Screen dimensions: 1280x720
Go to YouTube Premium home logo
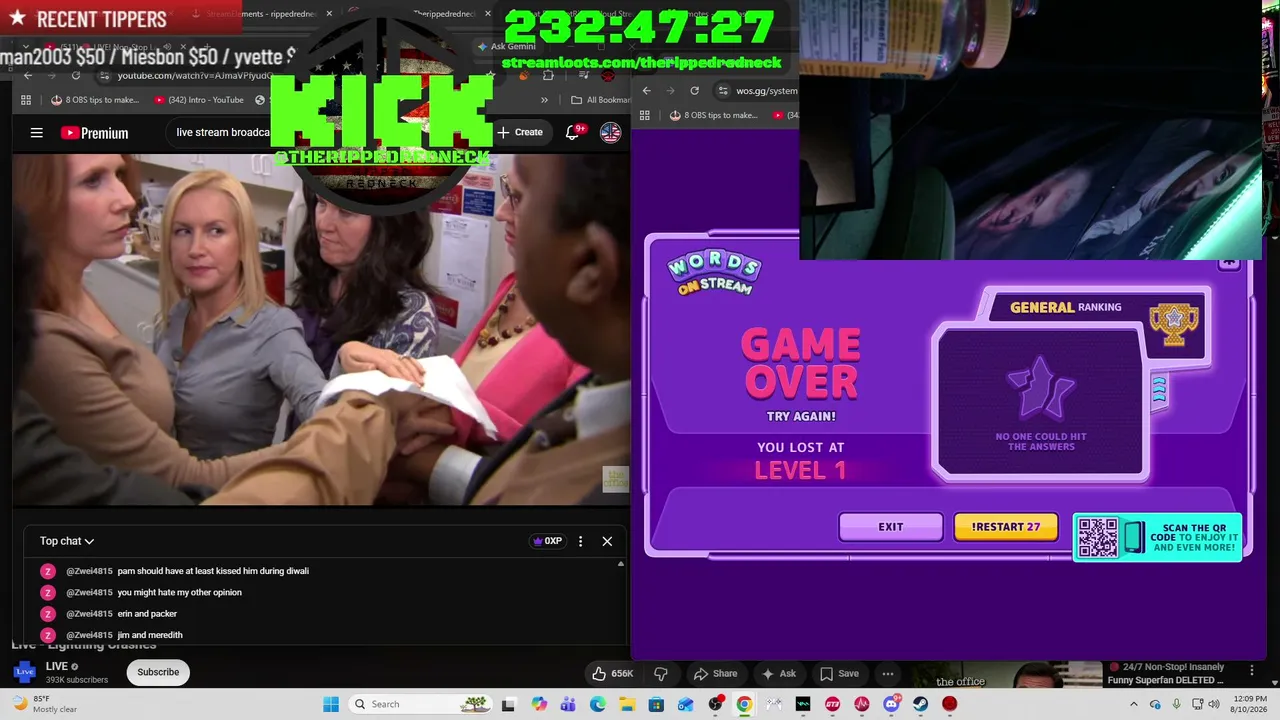[94, 133]
